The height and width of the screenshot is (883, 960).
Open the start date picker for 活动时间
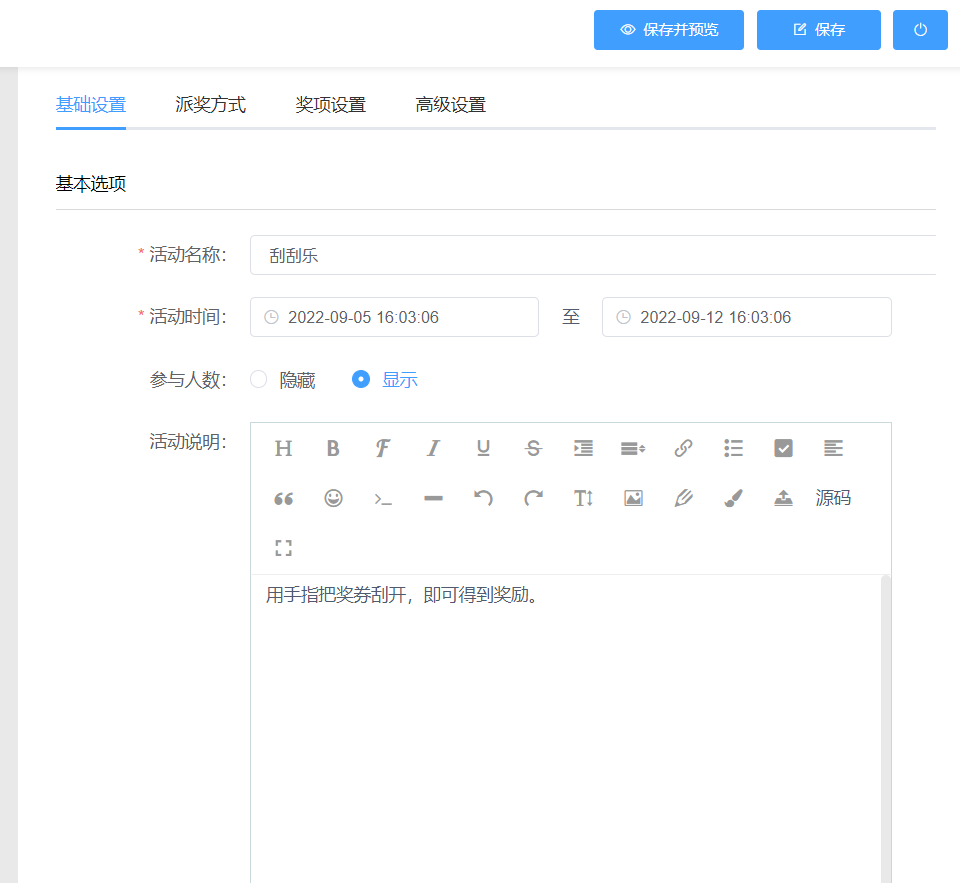point(394,317)
